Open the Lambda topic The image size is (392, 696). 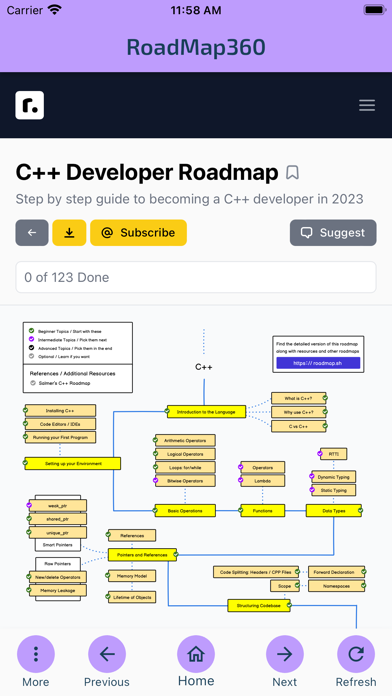click(x=262, y=481)
